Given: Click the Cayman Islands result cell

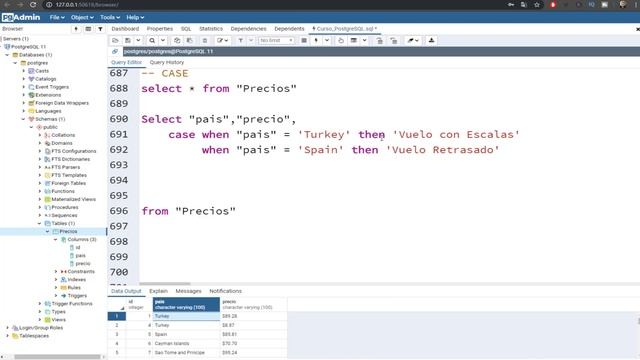Looking at the screenshot, I should pyautogui.click(x=186, y=343).
